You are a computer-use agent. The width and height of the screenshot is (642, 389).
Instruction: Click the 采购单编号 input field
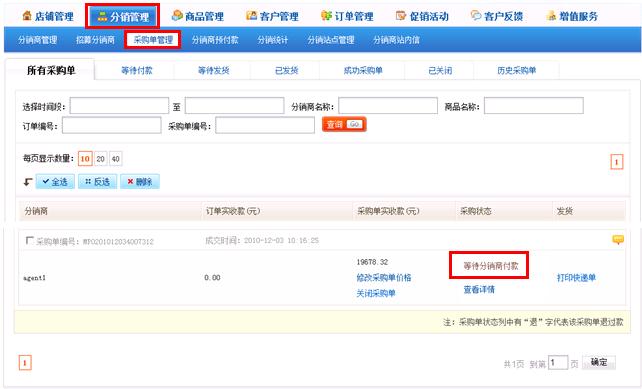265,125
